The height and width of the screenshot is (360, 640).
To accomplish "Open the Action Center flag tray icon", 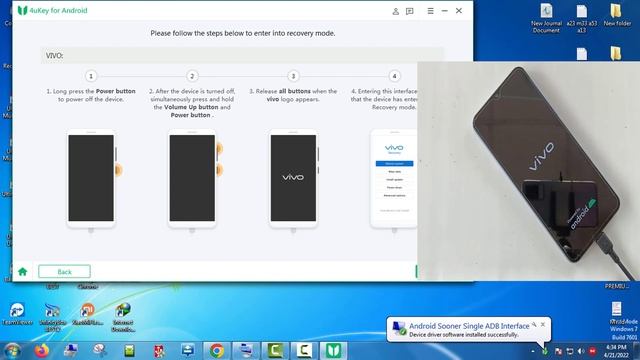I will [x=558, y=351].
